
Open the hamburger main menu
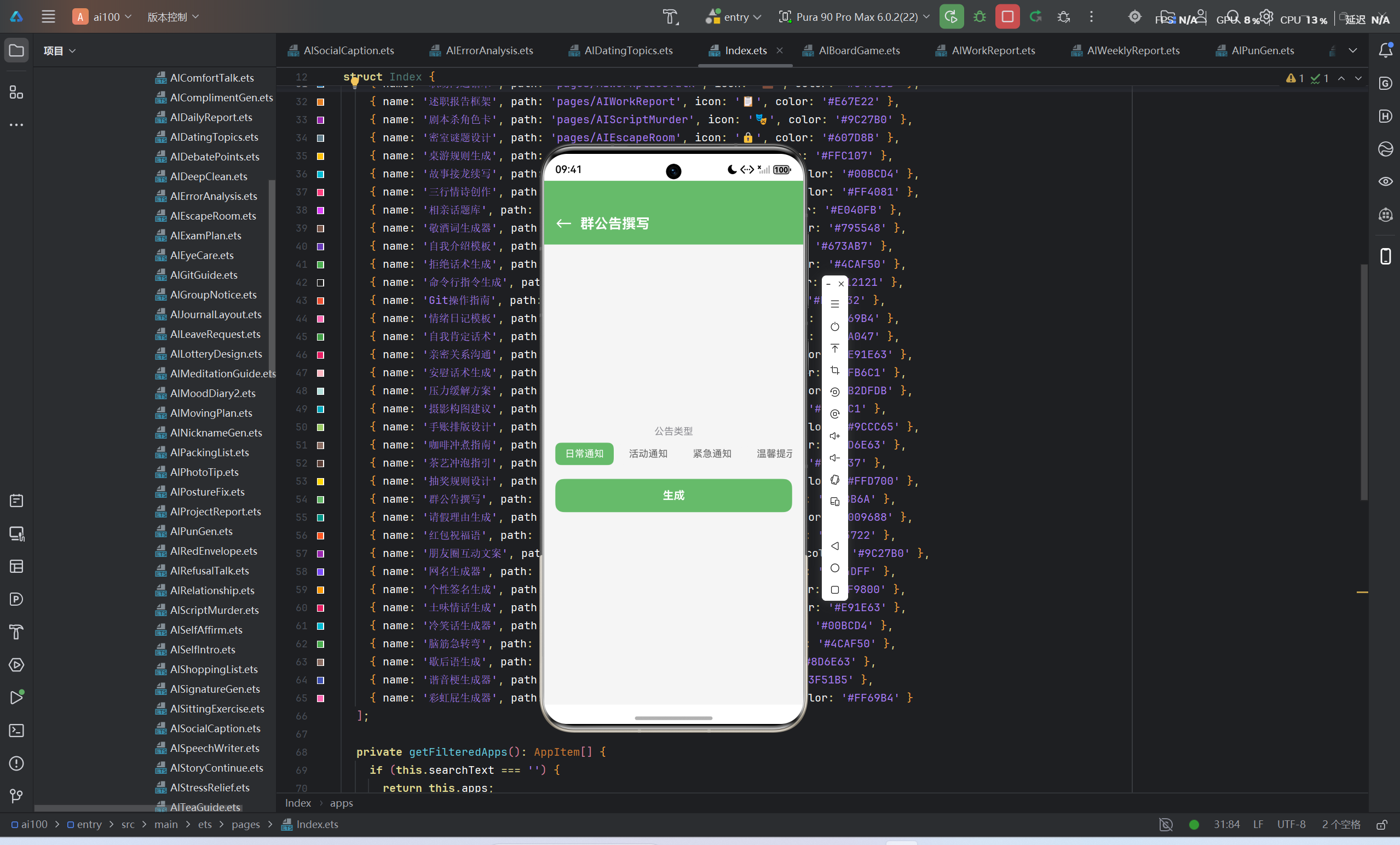(x=48, y=16)
